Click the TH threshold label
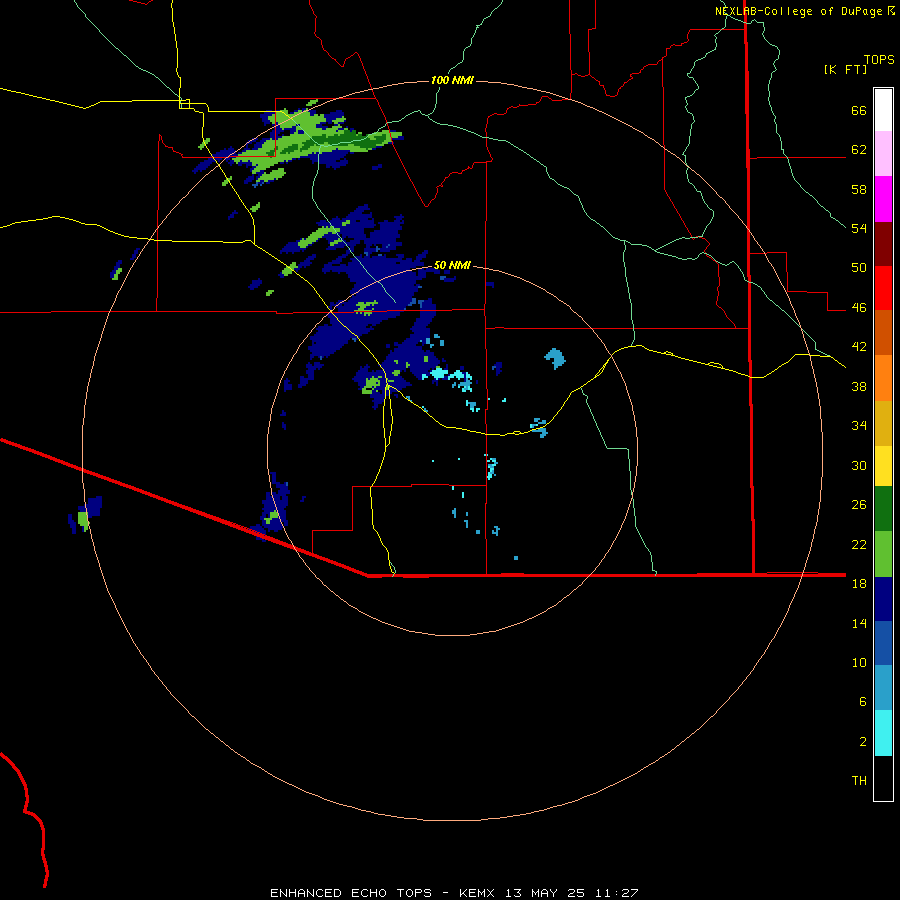The height and width of the screenshot is (900, 900). pos(859,780)
